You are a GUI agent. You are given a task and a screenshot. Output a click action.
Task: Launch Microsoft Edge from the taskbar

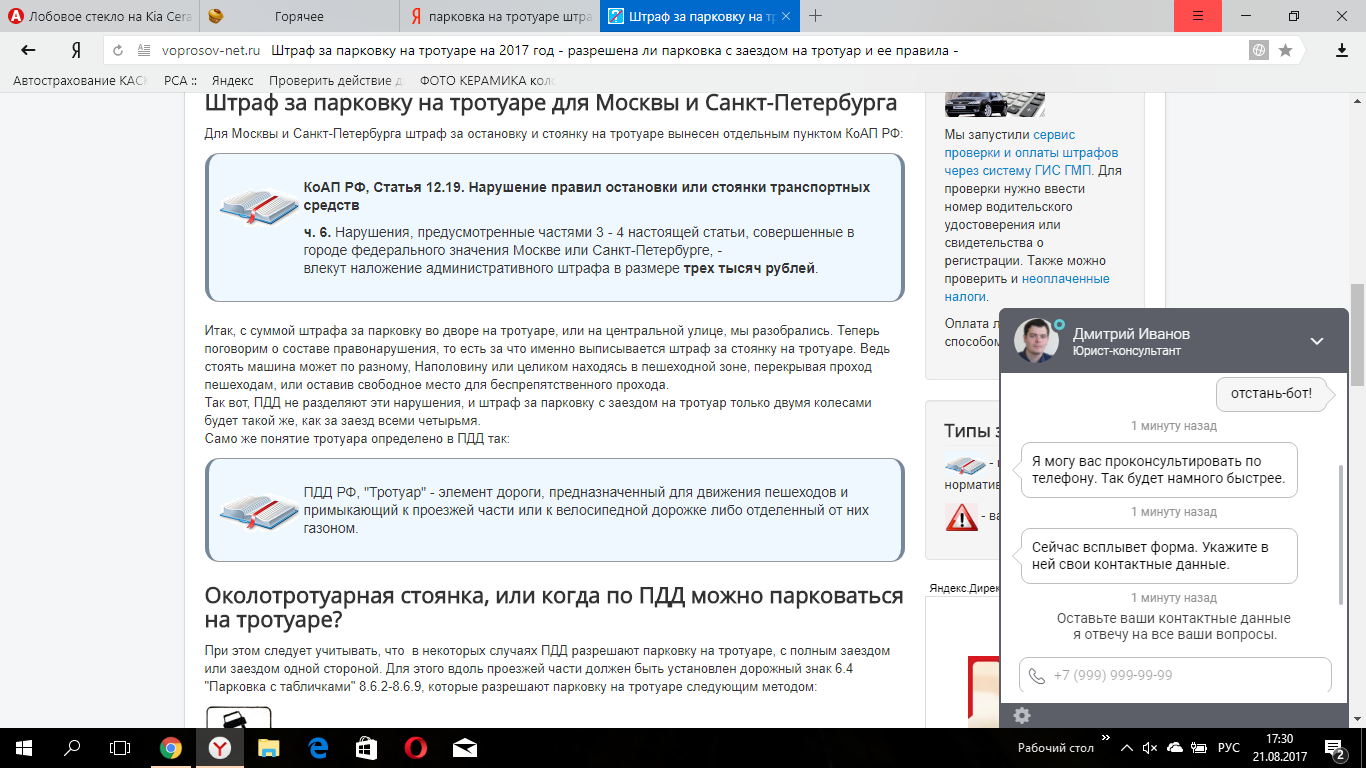coord(318,747)
